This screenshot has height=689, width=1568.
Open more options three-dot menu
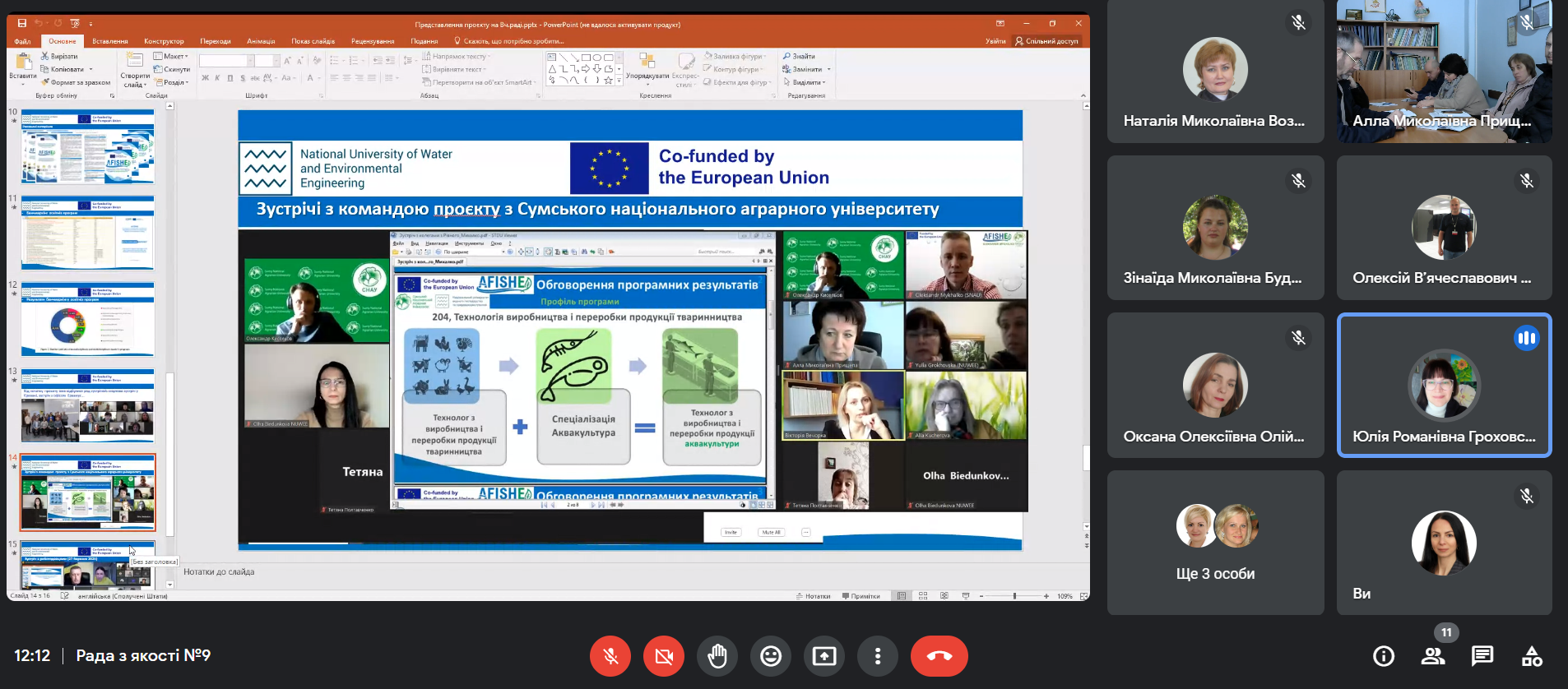878,656
